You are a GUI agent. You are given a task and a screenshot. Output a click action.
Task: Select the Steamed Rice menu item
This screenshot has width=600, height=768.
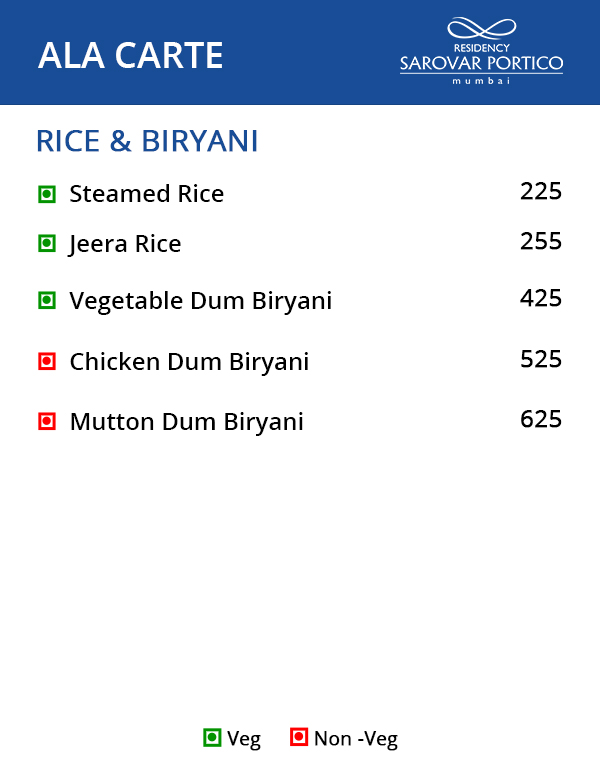point(146,194)
